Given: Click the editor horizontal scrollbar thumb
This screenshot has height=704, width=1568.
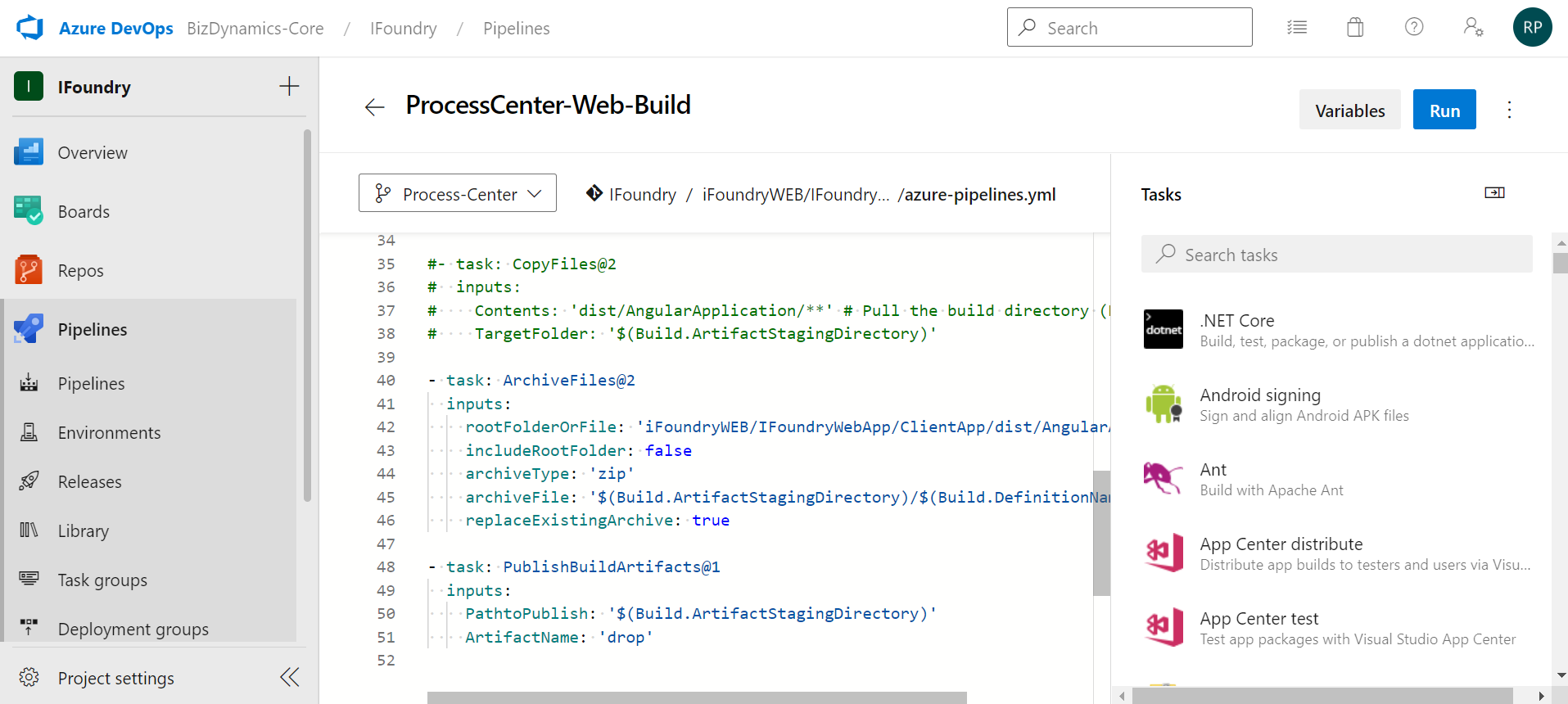Looking at the screenshot, I should tap(697, 697).
